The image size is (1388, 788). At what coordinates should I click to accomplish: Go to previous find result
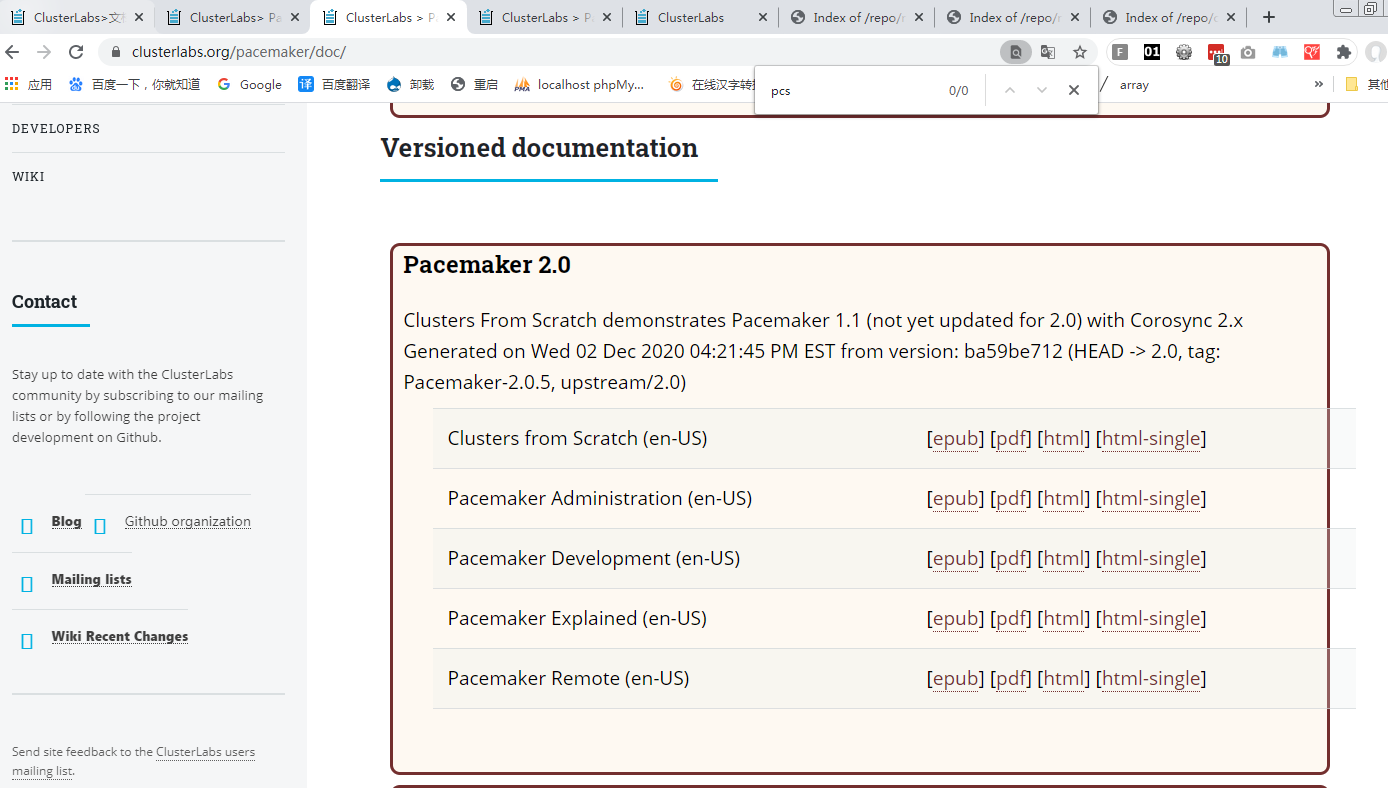(1010, 90)
